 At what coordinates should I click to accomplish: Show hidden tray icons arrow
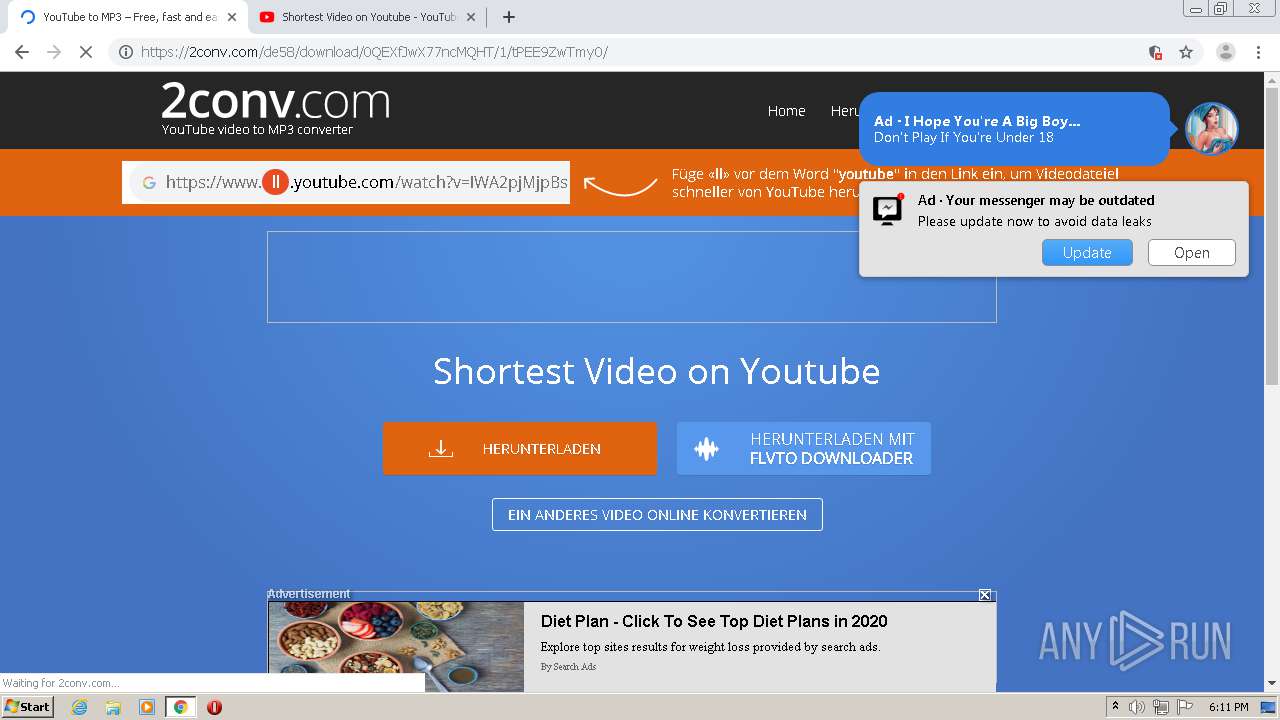[1116, 707]
